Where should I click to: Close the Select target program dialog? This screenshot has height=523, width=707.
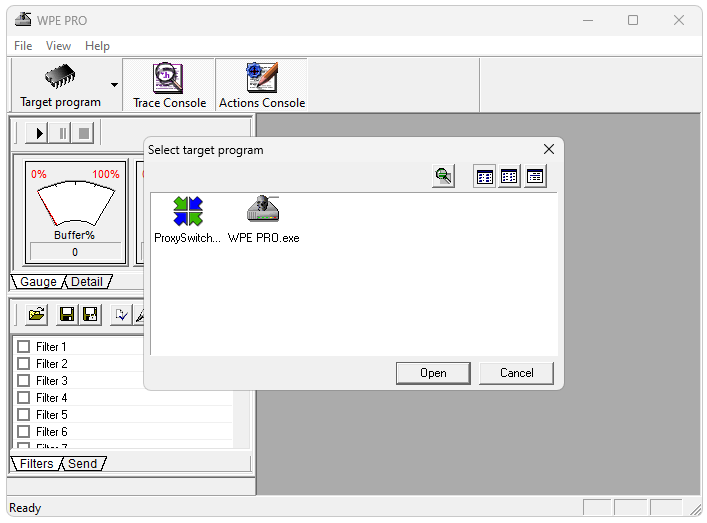tap(549, 149)
